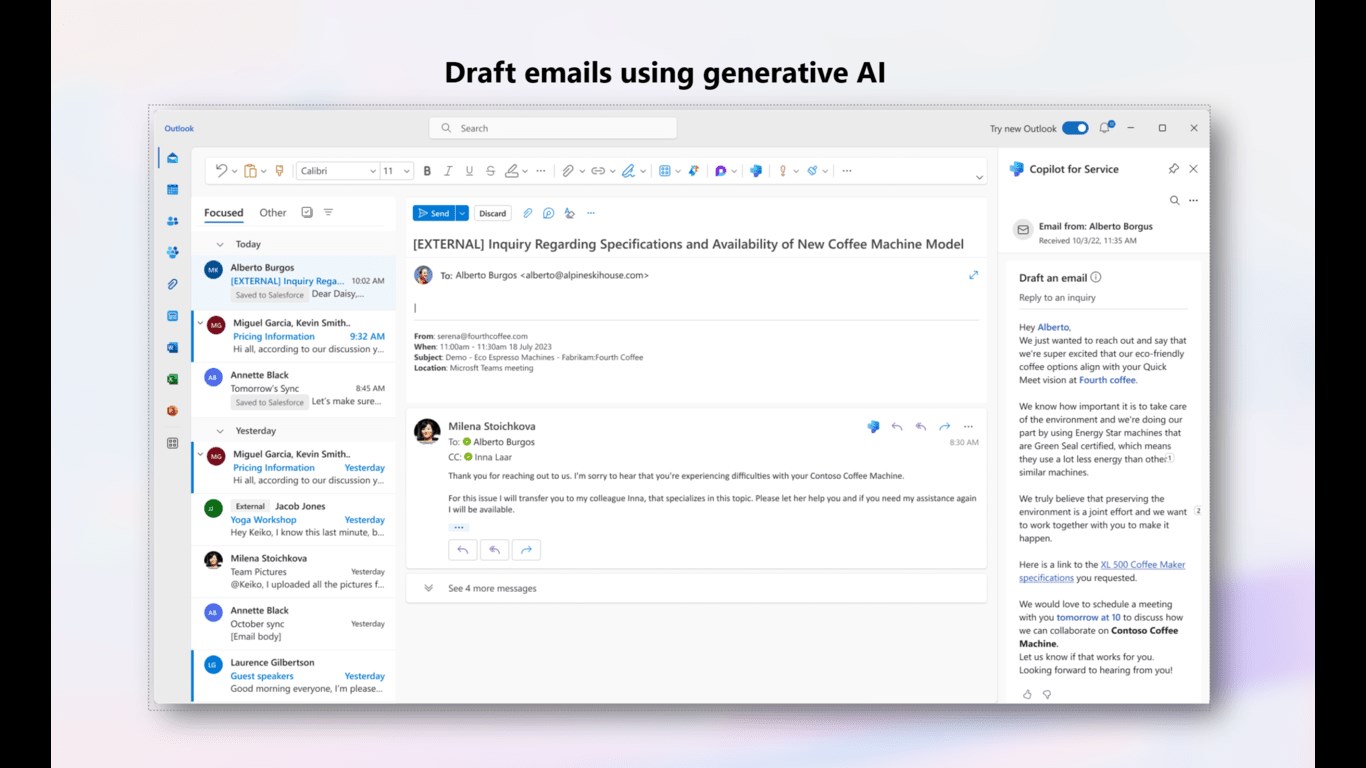Click the ribbon Attach file paperclip
The height and width of the screenshot is (768, 1366).
[x=567, y=171]
